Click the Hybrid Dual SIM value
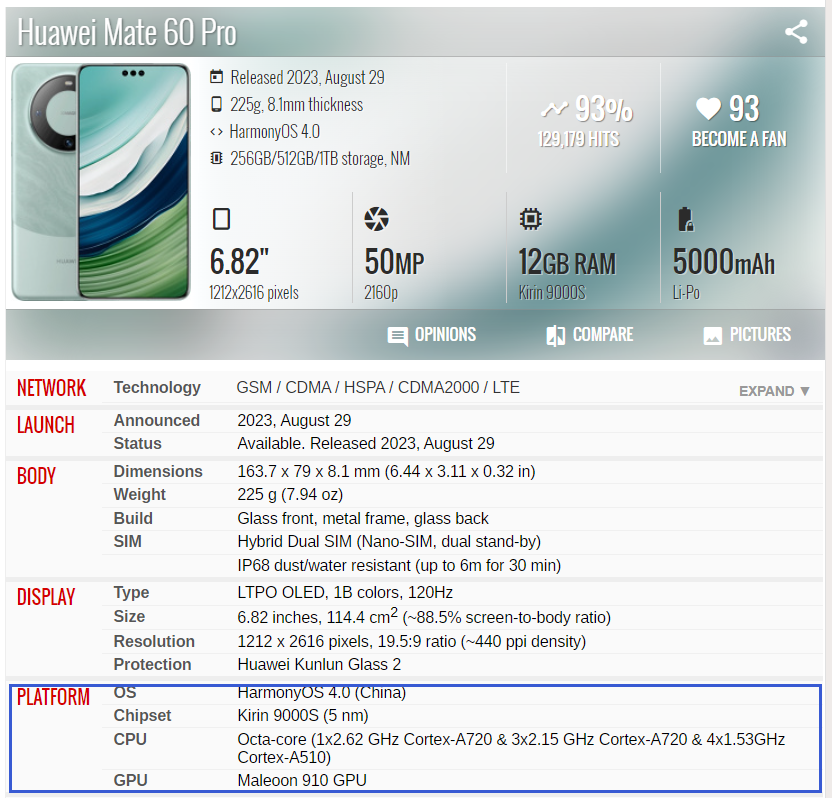 click(x=389, y=541)
